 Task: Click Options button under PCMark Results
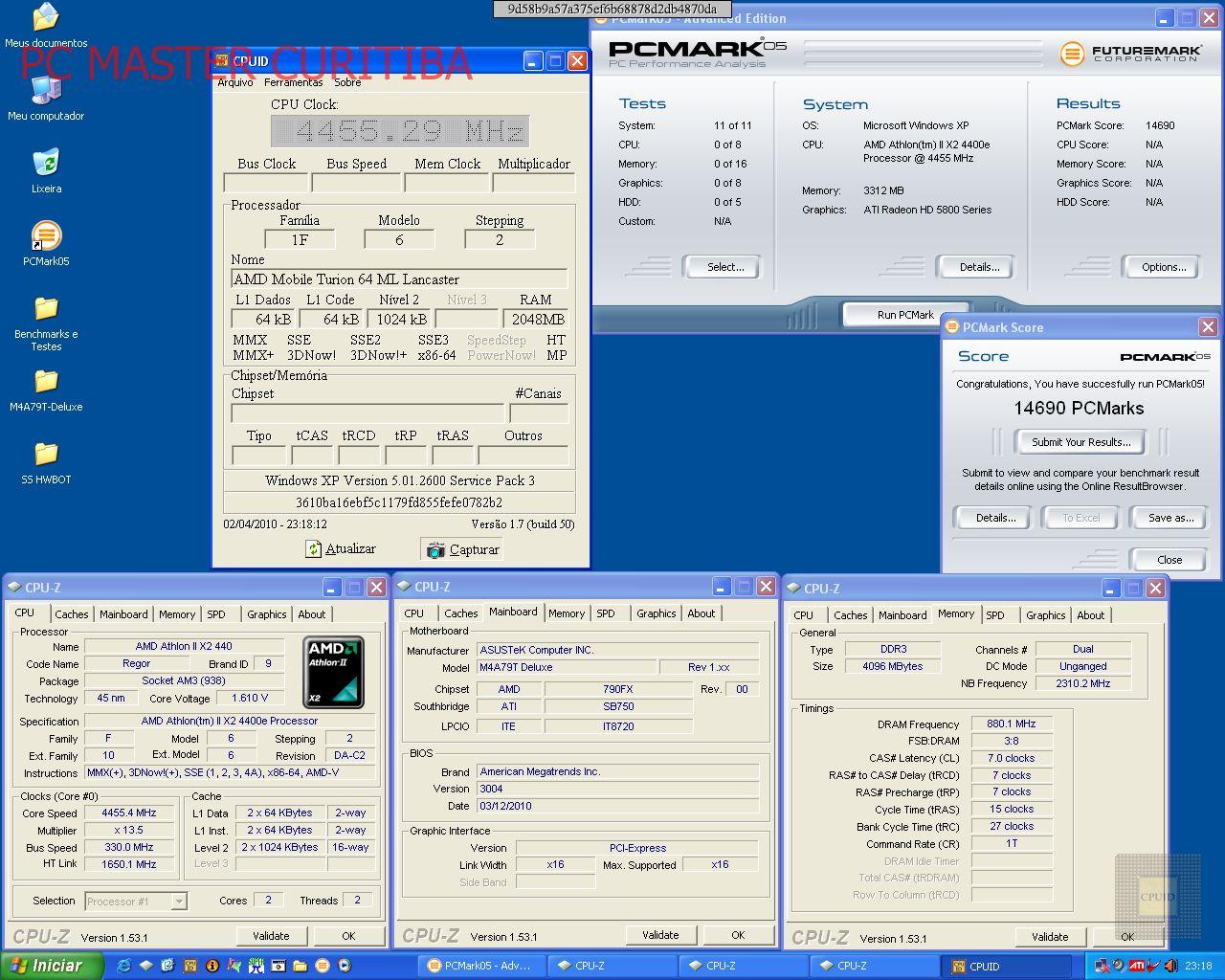[x=1164, y=267]
